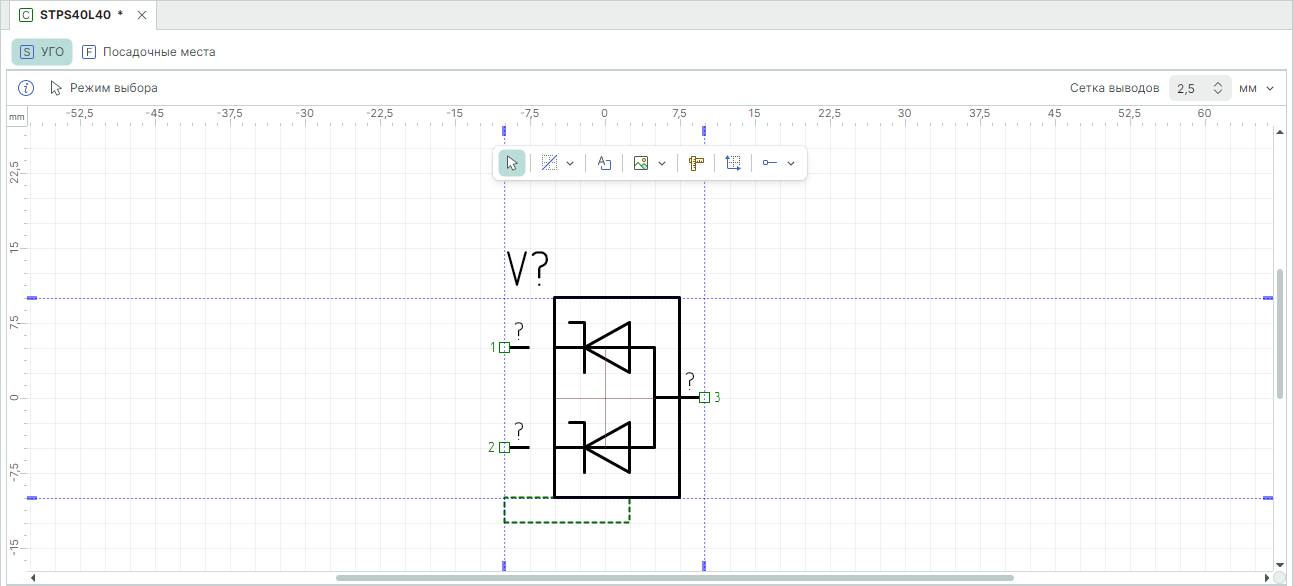Choose the text label tool
Screen dimensions: 1293x586
click(x=604, y=163)
